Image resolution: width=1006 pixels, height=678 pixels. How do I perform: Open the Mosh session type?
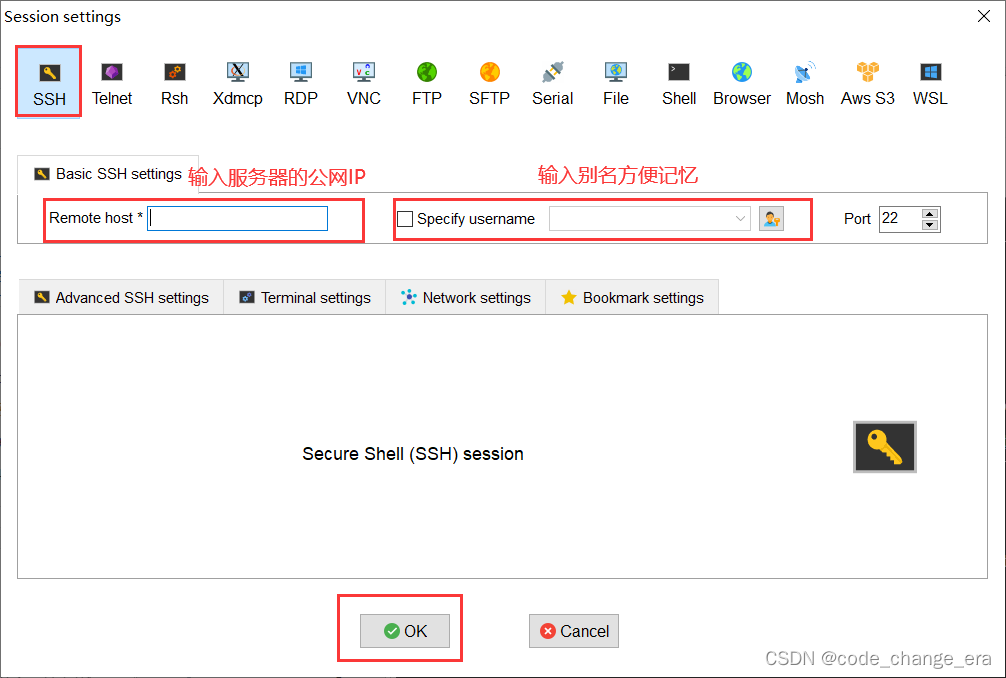tap(805, 84)
